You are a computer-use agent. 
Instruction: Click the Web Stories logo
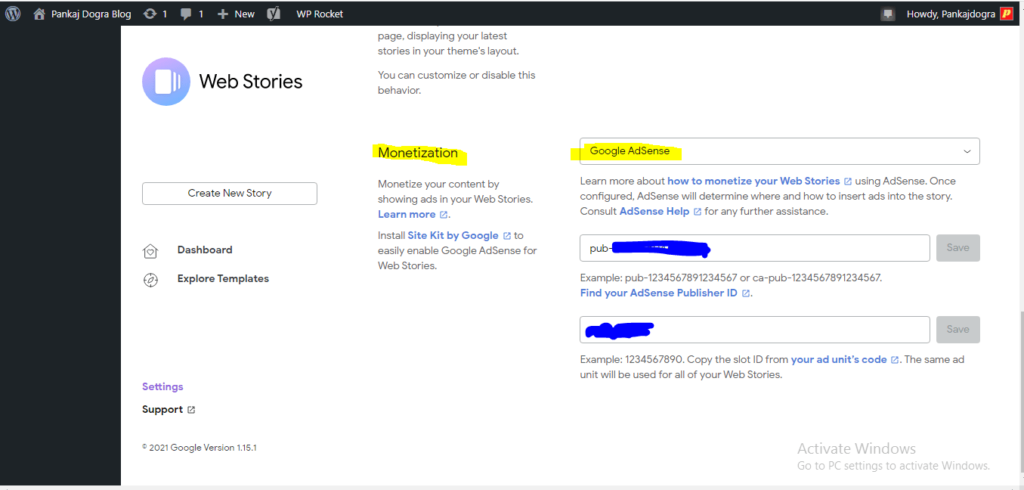tap(166, 82)
